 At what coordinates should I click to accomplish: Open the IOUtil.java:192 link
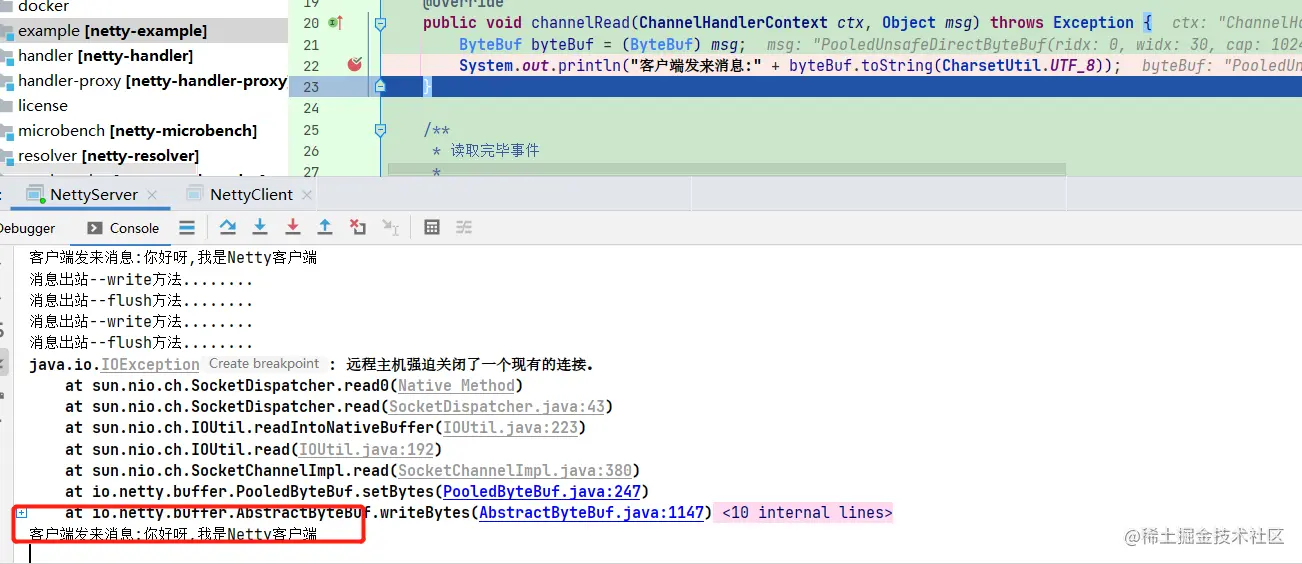[367, 449]
